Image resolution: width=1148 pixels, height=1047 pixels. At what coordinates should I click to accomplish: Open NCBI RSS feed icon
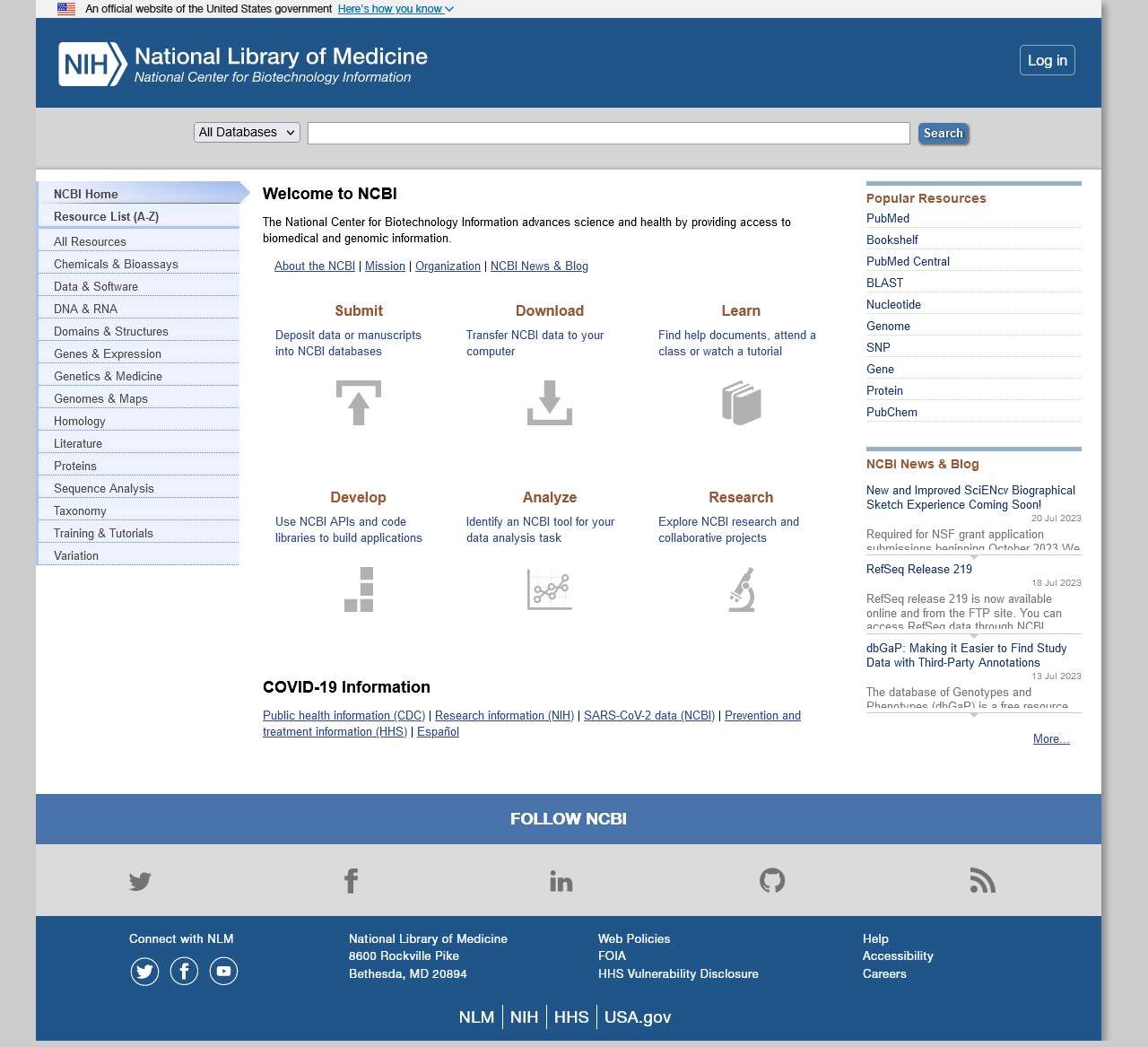(983, 881)
